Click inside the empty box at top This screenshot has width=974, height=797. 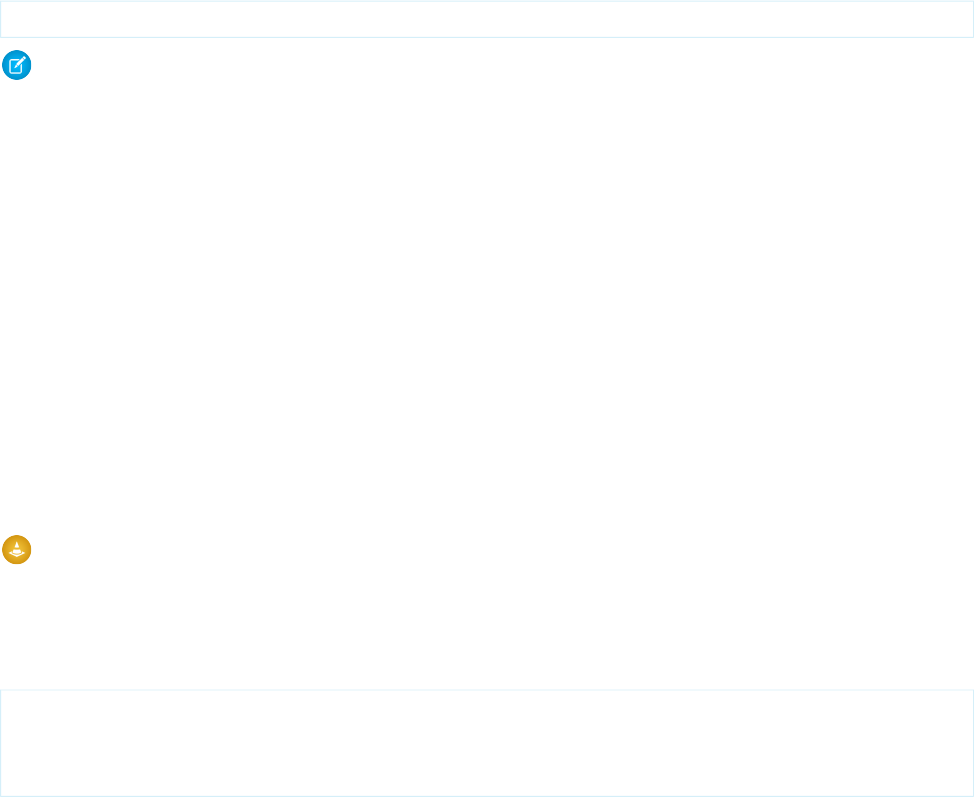pos(487,19)
